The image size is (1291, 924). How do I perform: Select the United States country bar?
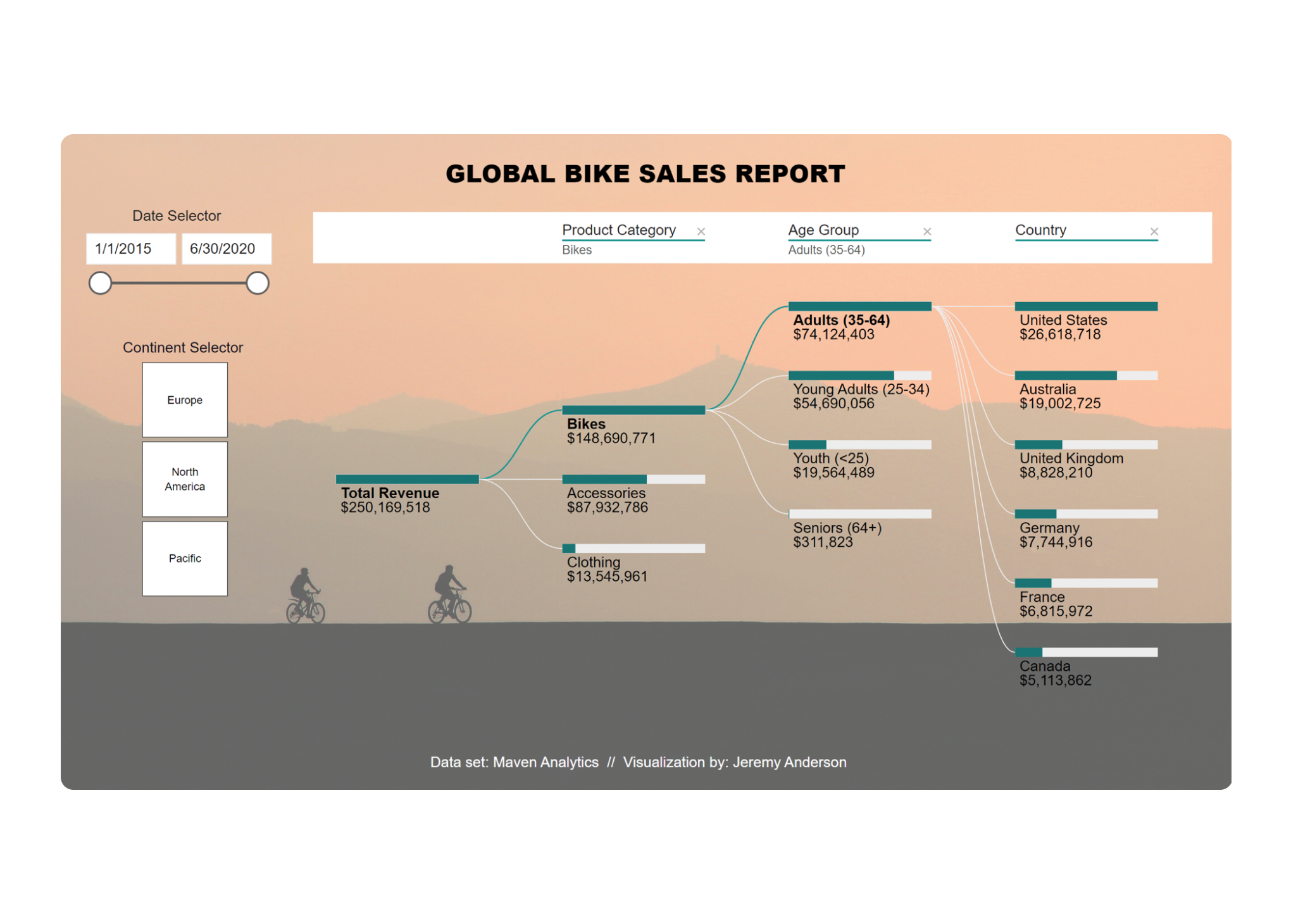point(1086,306)
